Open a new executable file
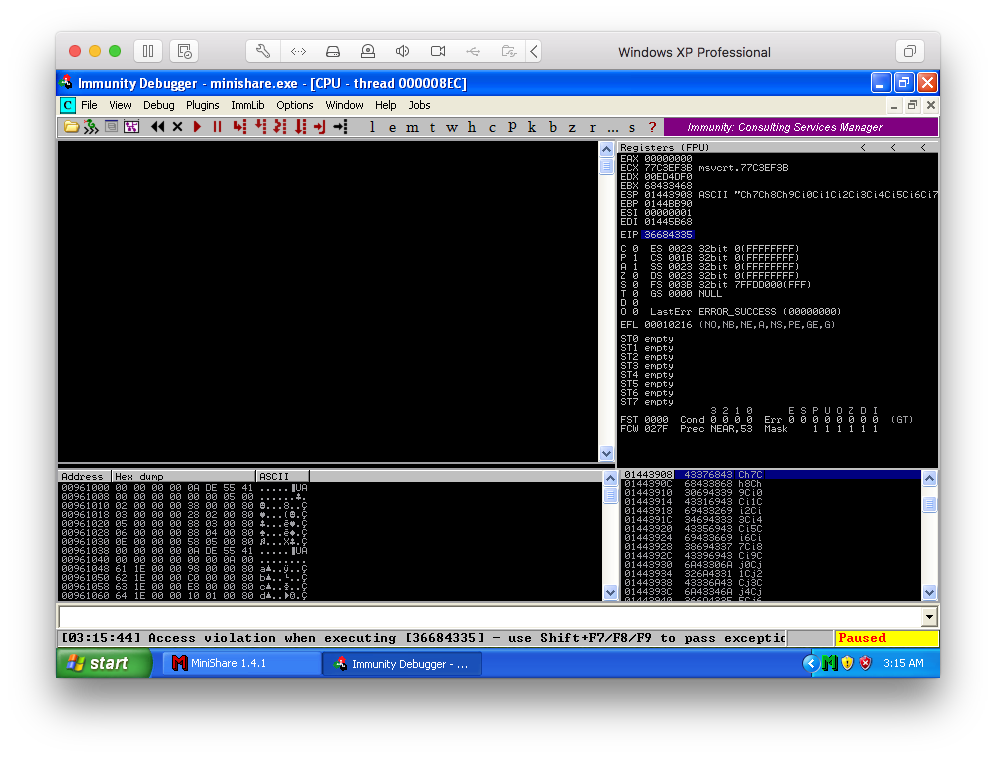Viewport: 996px width, 758px height. tap(69, 127)
